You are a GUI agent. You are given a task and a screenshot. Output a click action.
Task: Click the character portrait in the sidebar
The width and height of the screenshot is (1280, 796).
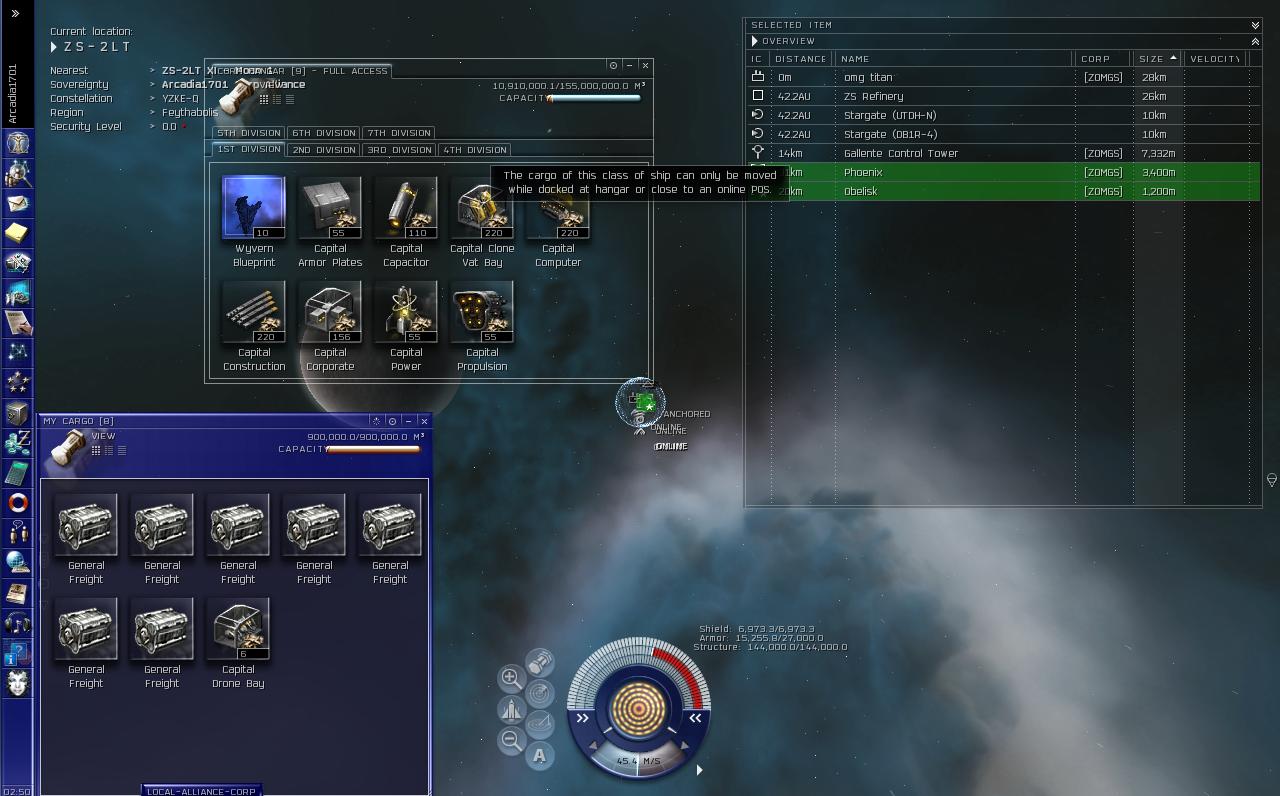click(18, 684)
